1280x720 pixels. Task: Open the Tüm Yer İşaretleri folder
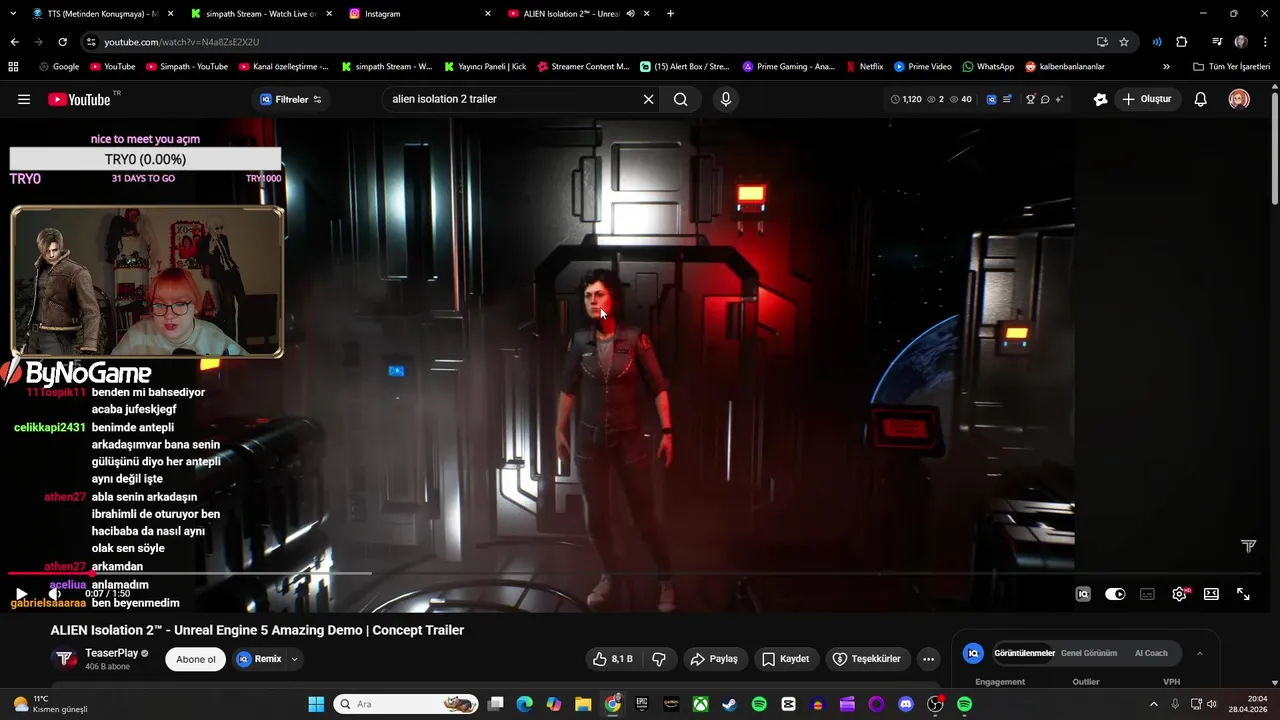pos(1232,67)
